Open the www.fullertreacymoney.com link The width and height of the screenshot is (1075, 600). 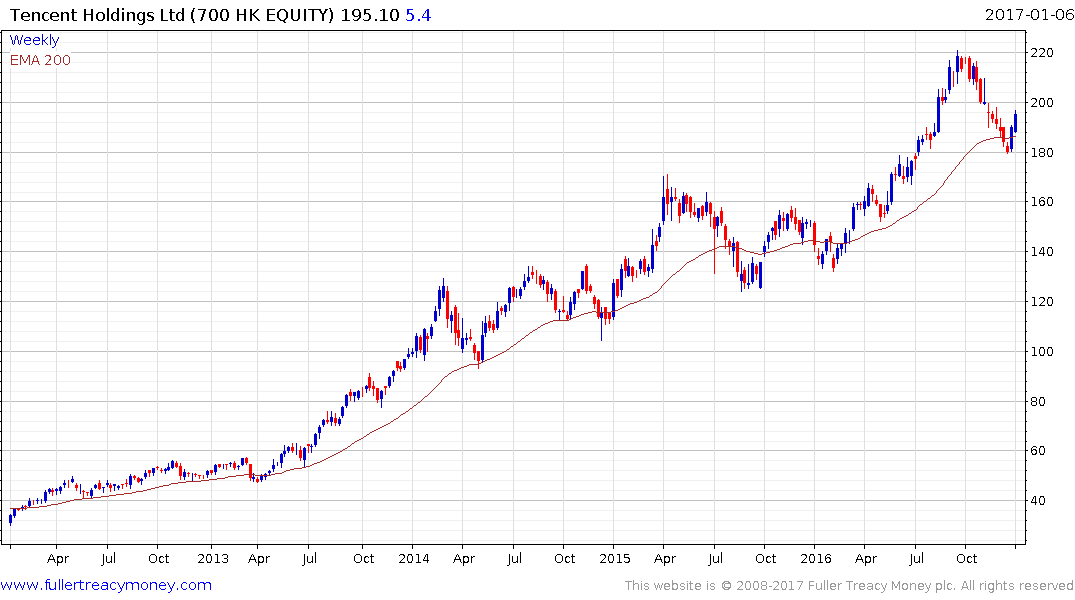pos(106,585)
